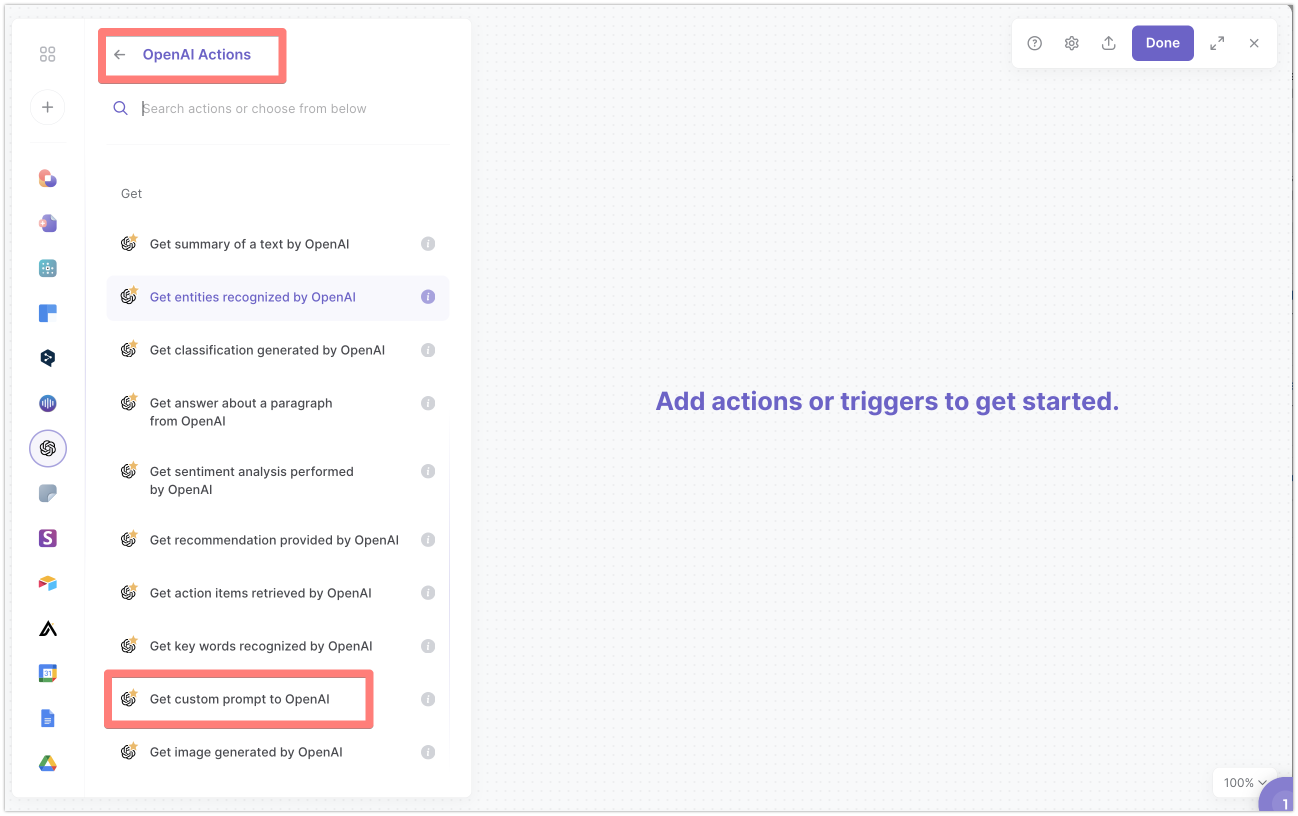The height and width of the screenshot is (816, 1298).
Task: Select the ChatGPT app icon in the sidebar
Action: coord(48,448)
